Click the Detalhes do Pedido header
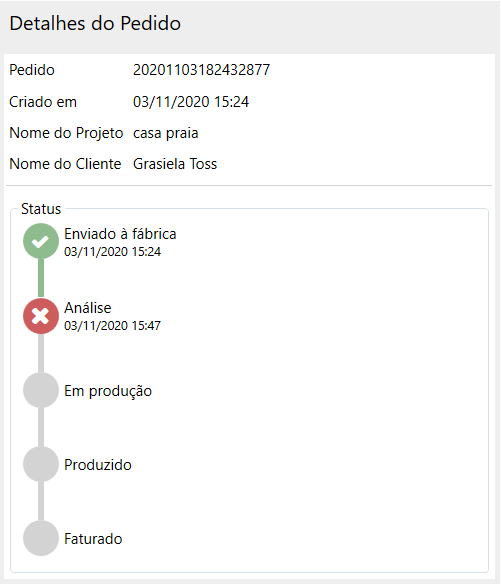Screen dimensions: 501x585 95,24
